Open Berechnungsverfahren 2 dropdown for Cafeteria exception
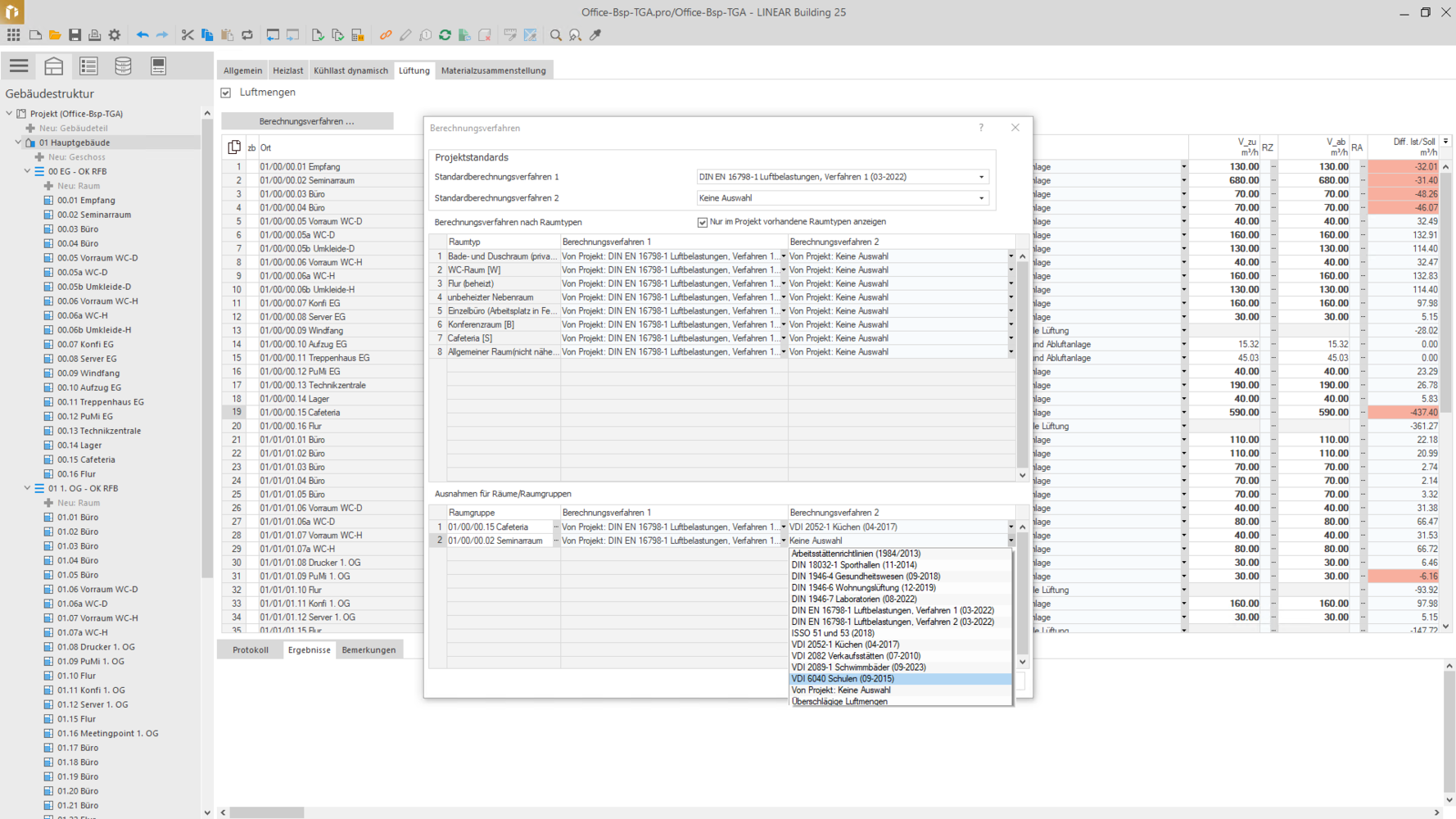 (1011, 527)
